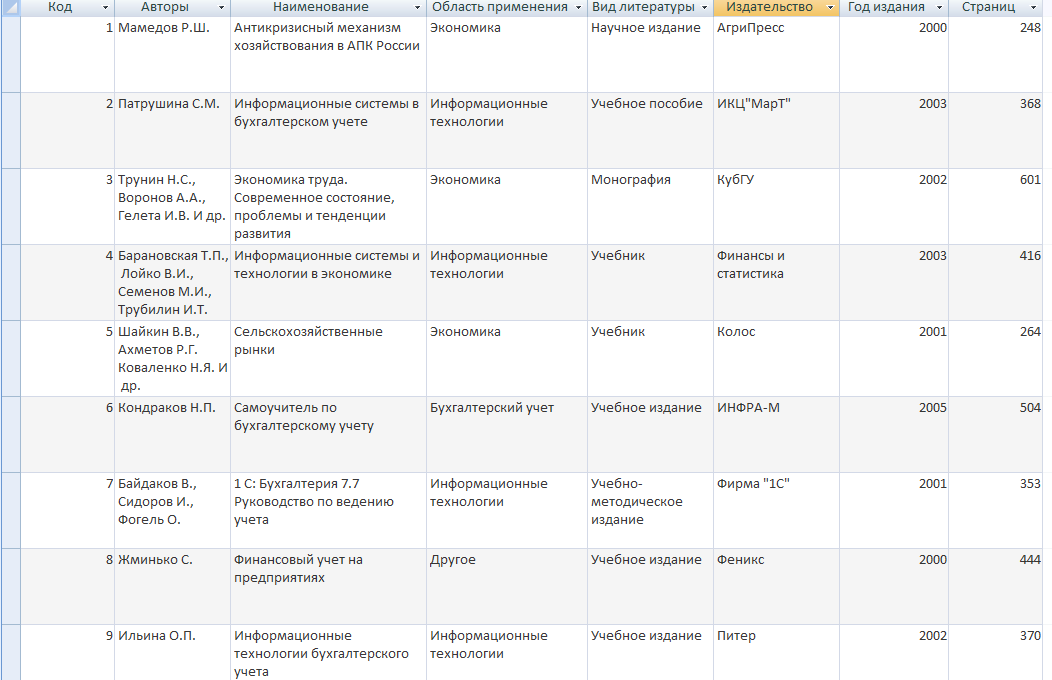
Task: Click the publisher cell Фирма "1С"
Action: 776,510
